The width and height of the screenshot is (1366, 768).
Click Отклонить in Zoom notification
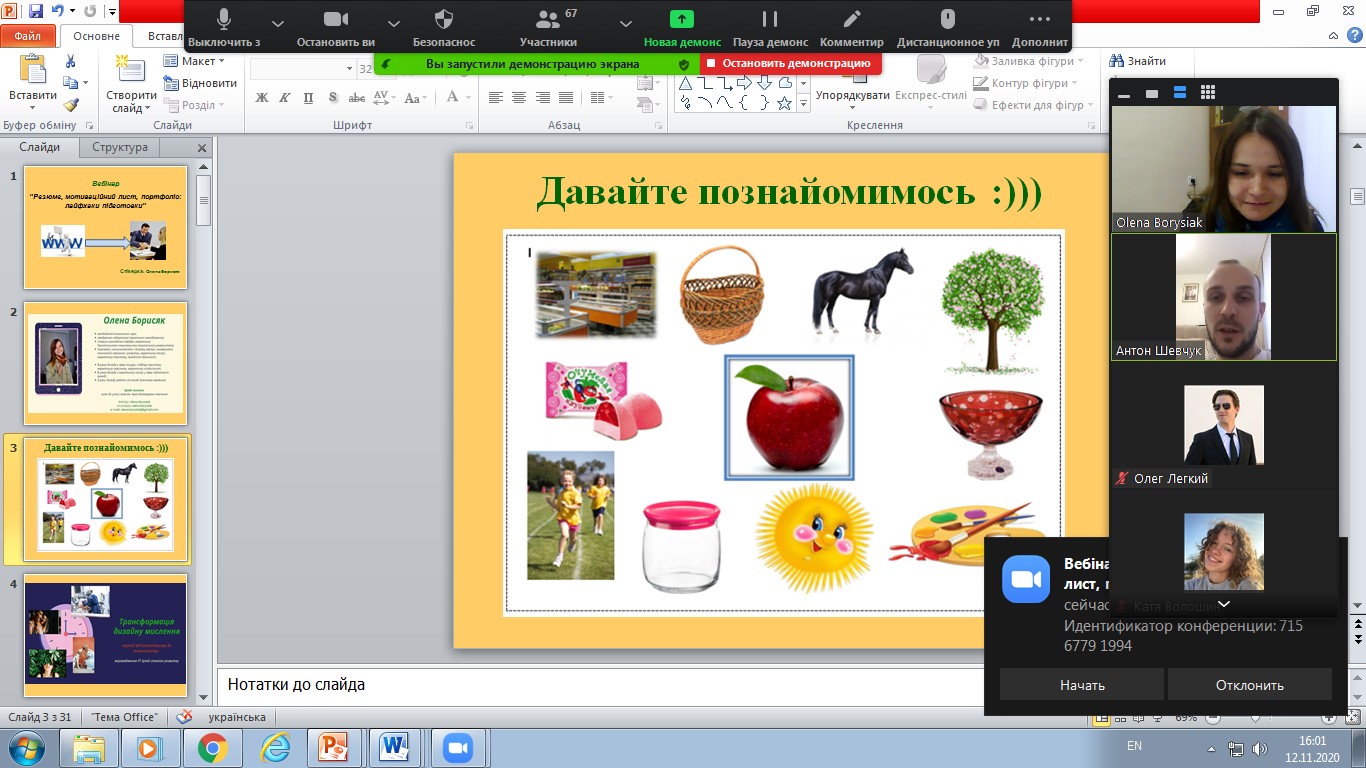pyautogui.click(x=1250, y=685)
